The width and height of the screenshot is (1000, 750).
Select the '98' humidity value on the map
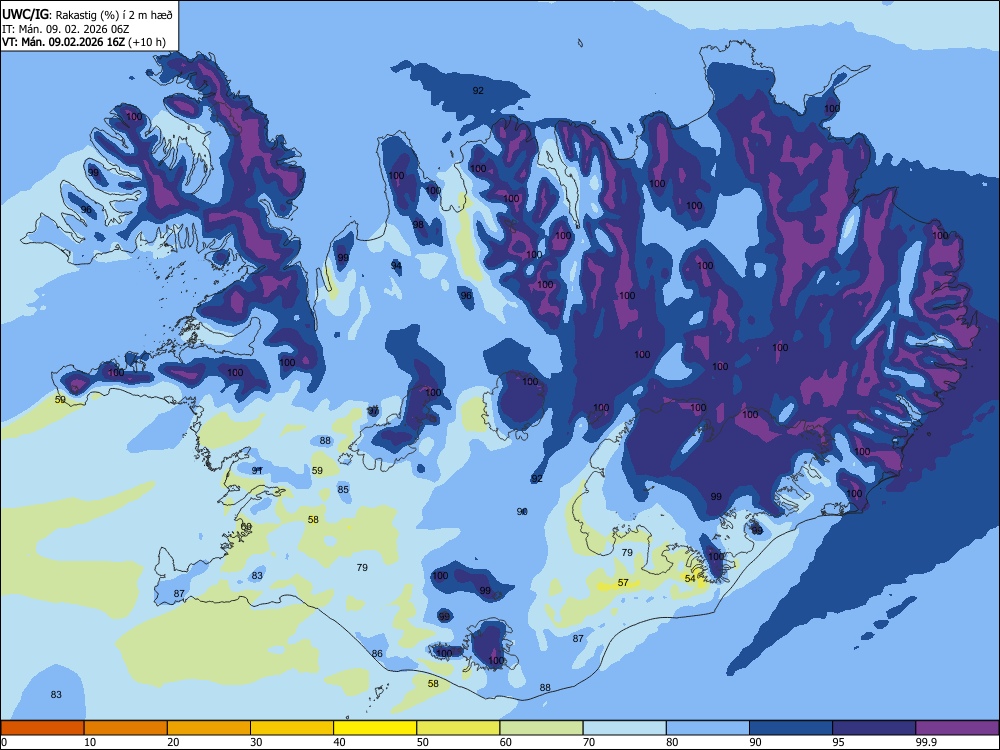click(x=418, y=224)
